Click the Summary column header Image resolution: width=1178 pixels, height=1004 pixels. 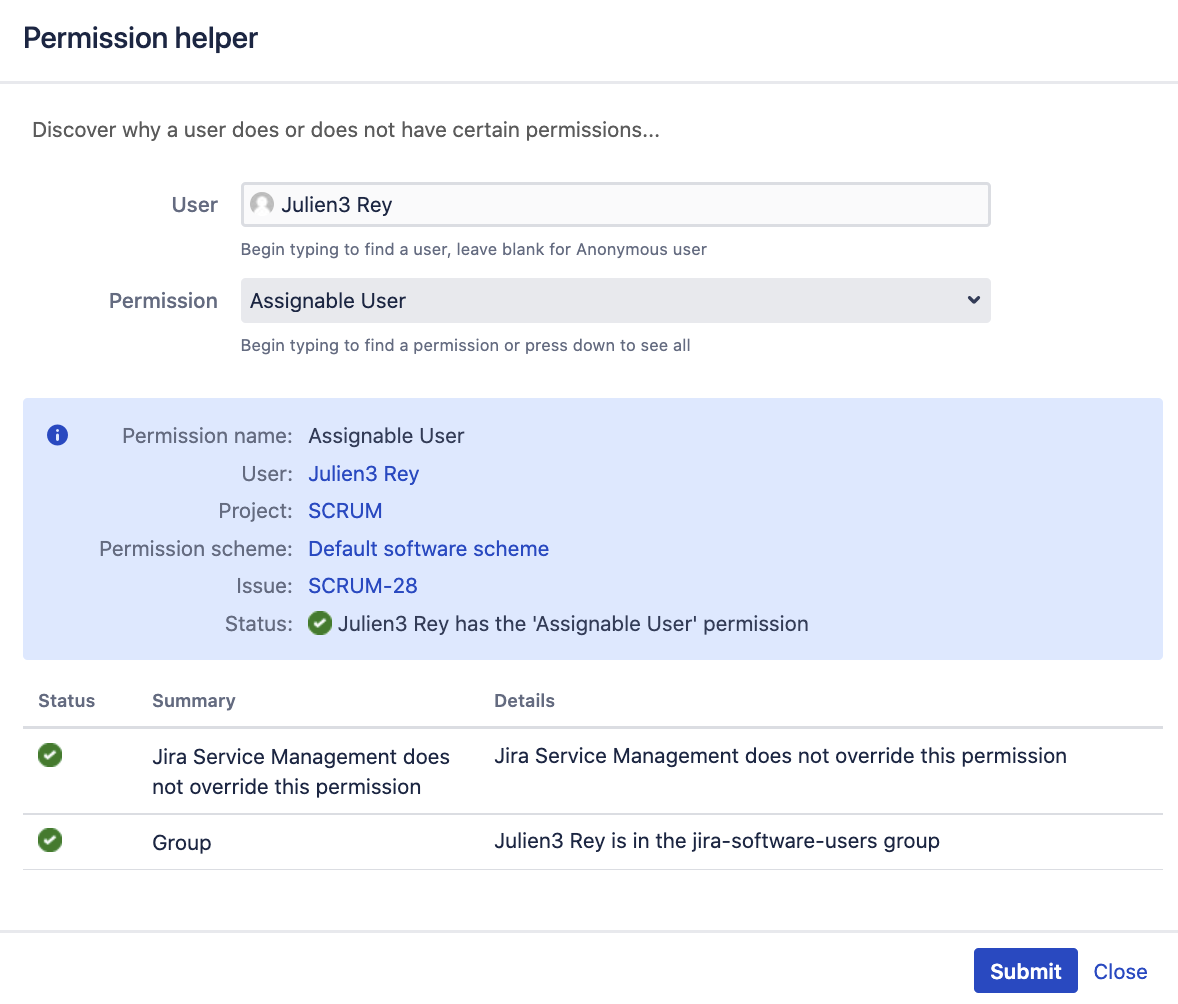pyautogui.click(x=193, y=701)
